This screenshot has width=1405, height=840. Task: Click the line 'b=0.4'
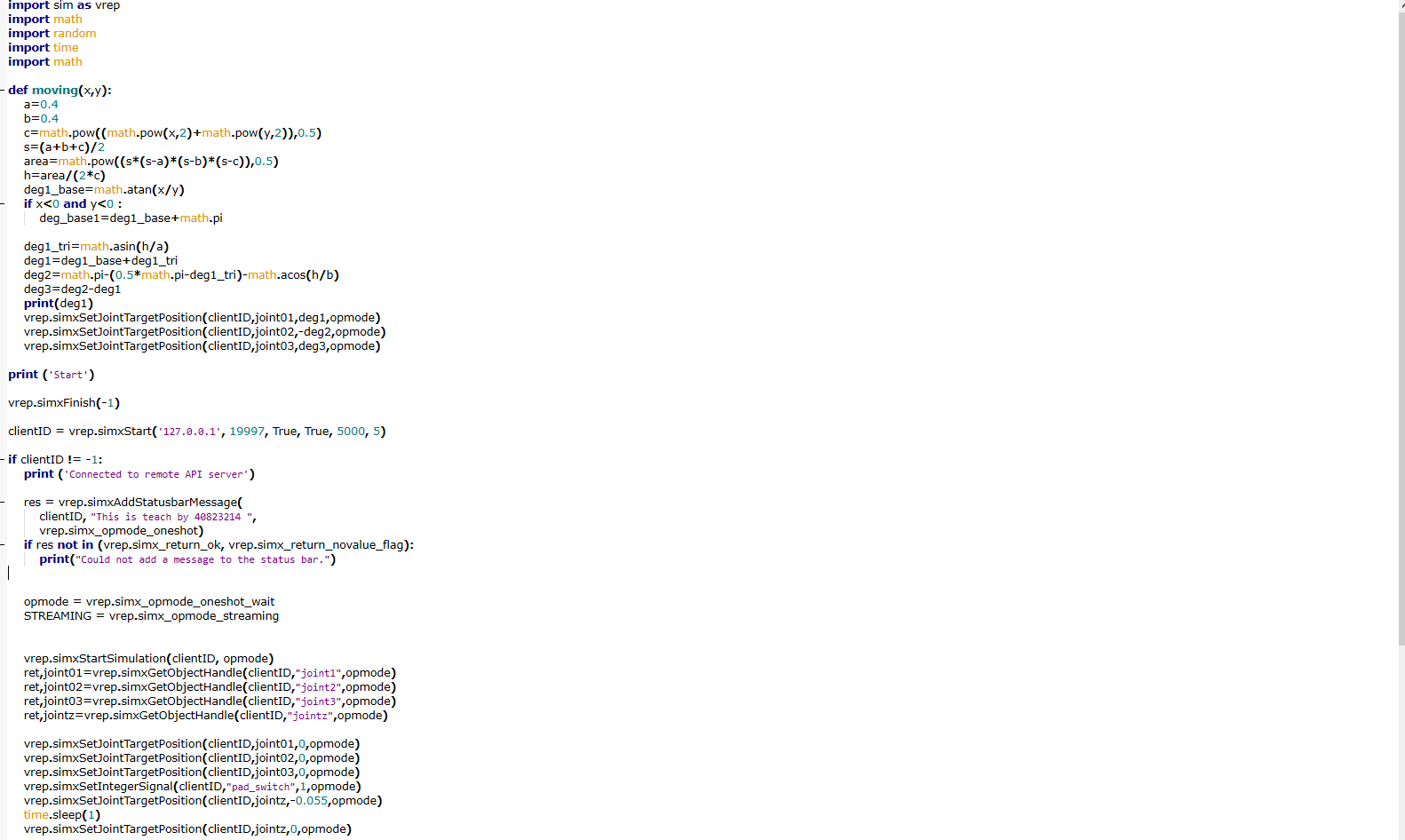[41, 119]
